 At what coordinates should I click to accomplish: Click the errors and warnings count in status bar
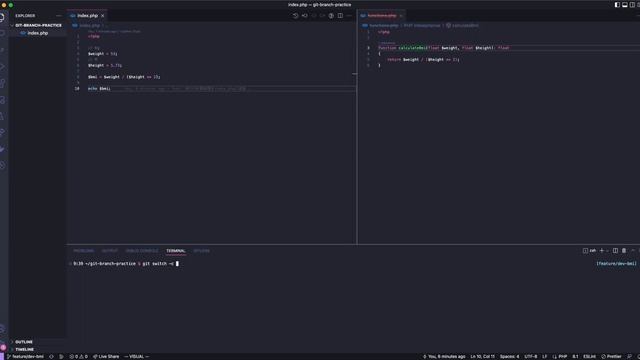(78, 357)
